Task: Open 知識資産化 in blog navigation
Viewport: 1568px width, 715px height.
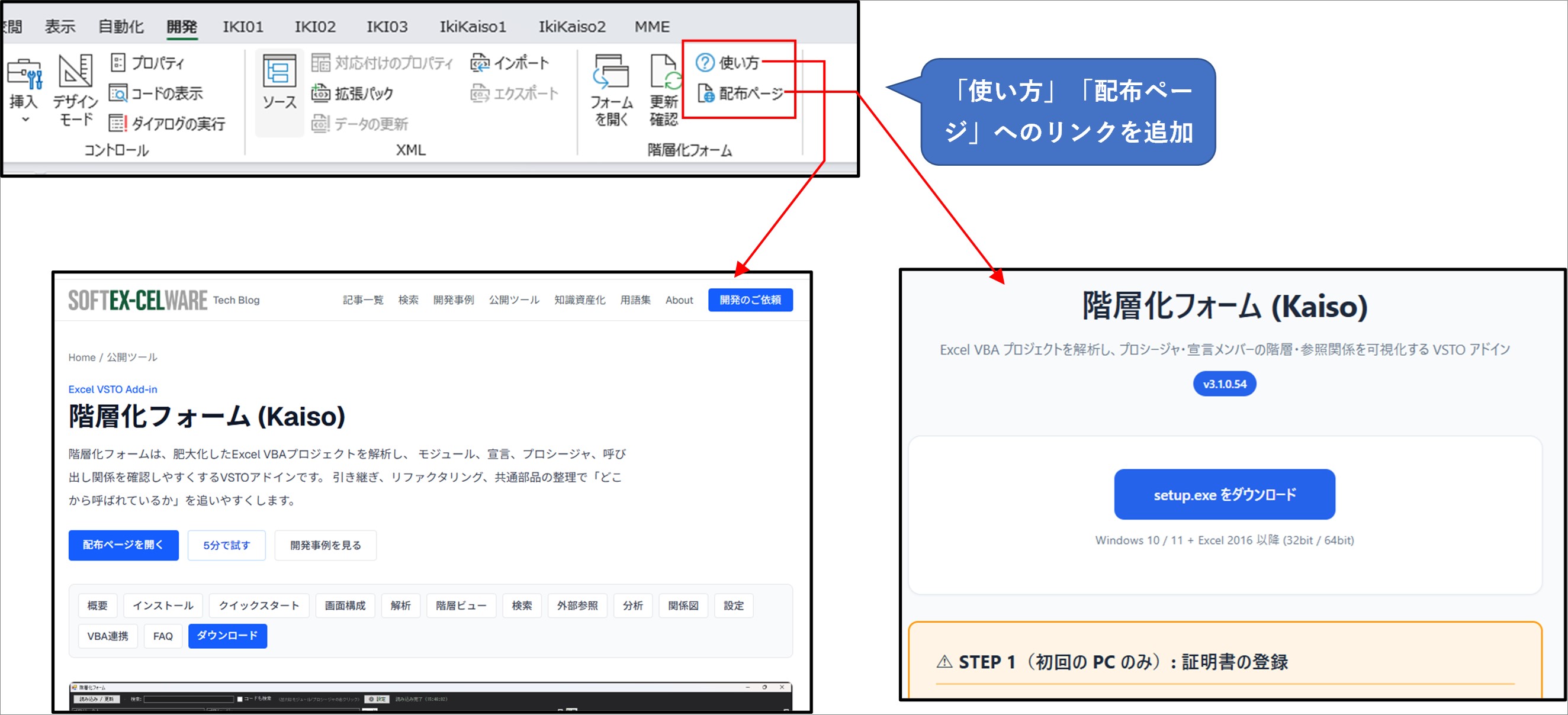Action: point(580,300)
